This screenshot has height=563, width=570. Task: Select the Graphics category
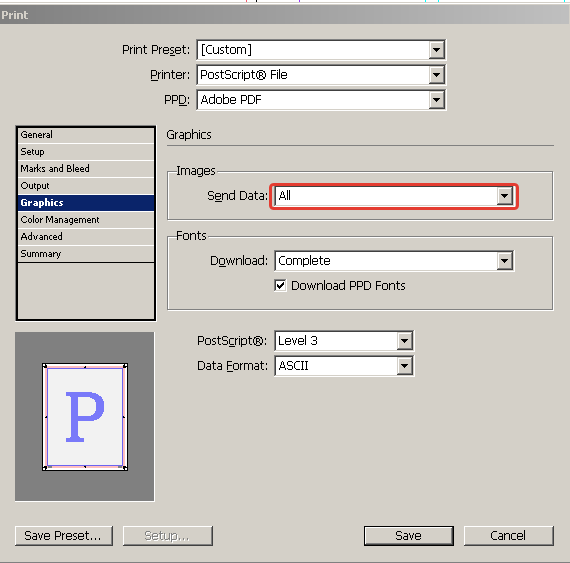click(86, 203)
